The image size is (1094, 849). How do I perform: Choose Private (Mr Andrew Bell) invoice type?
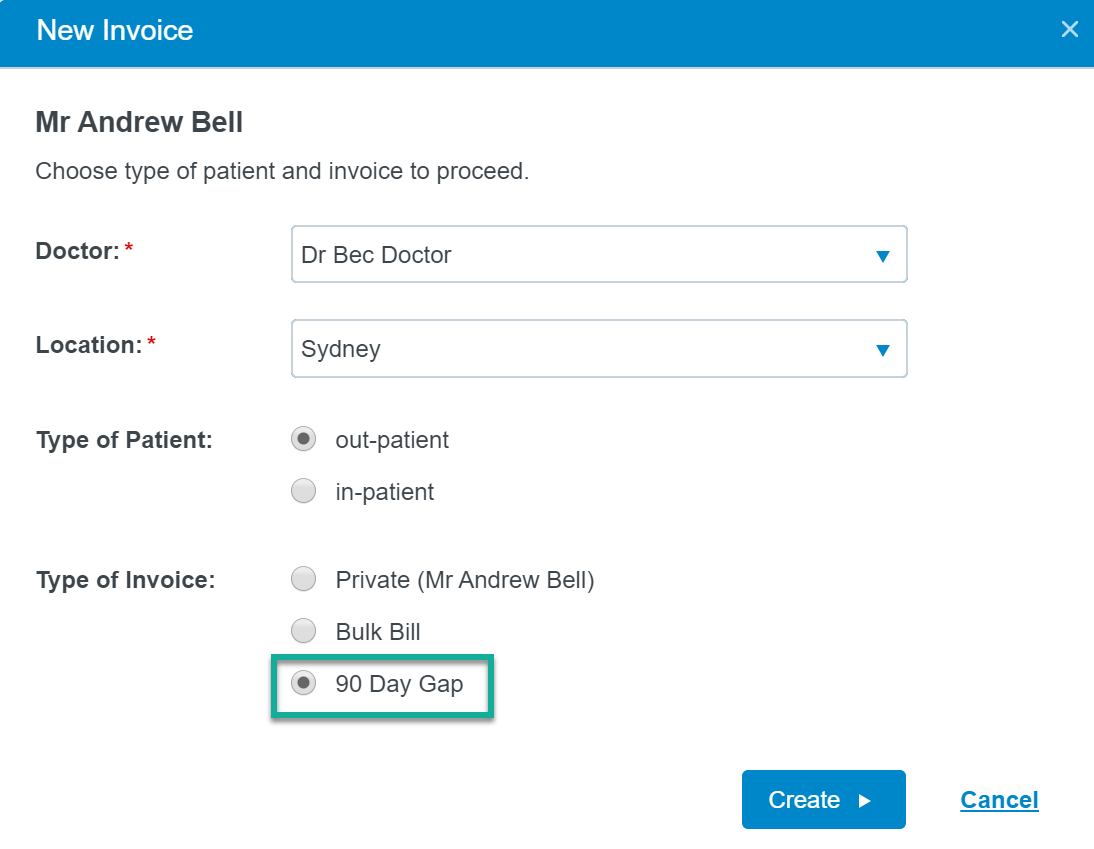[304, 578]
